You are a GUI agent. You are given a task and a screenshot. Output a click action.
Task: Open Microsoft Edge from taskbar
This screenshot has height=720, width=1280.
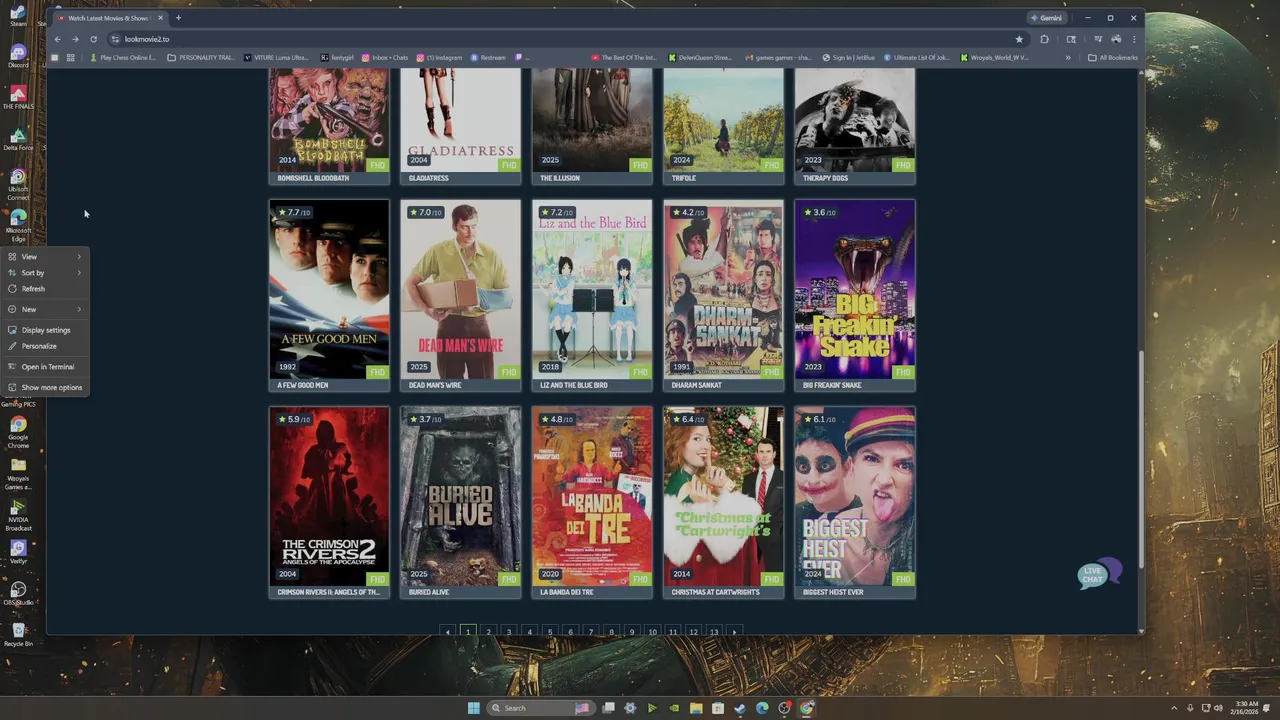coord(762,708)
